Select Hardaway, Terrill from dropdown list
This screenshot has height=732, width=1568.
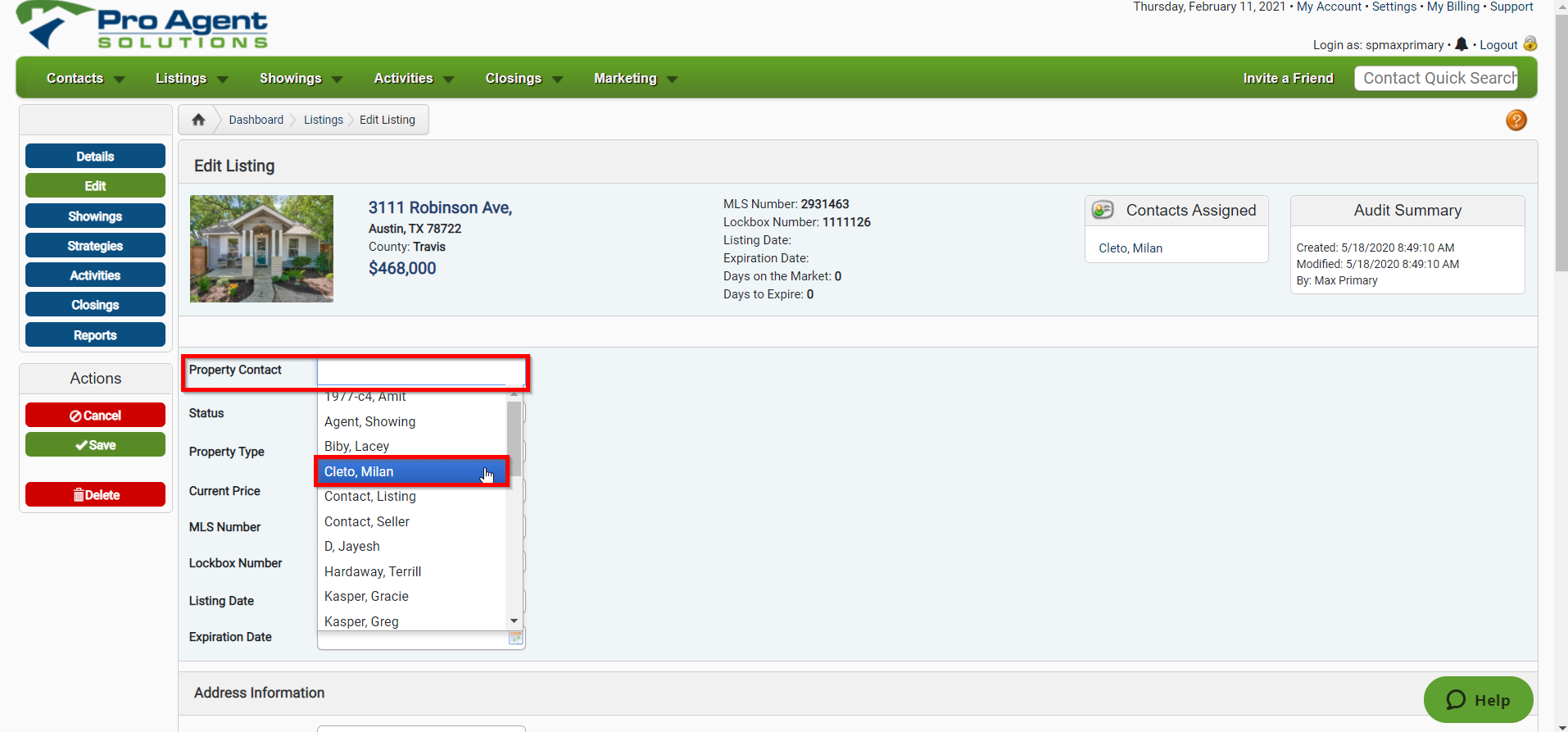411,571
